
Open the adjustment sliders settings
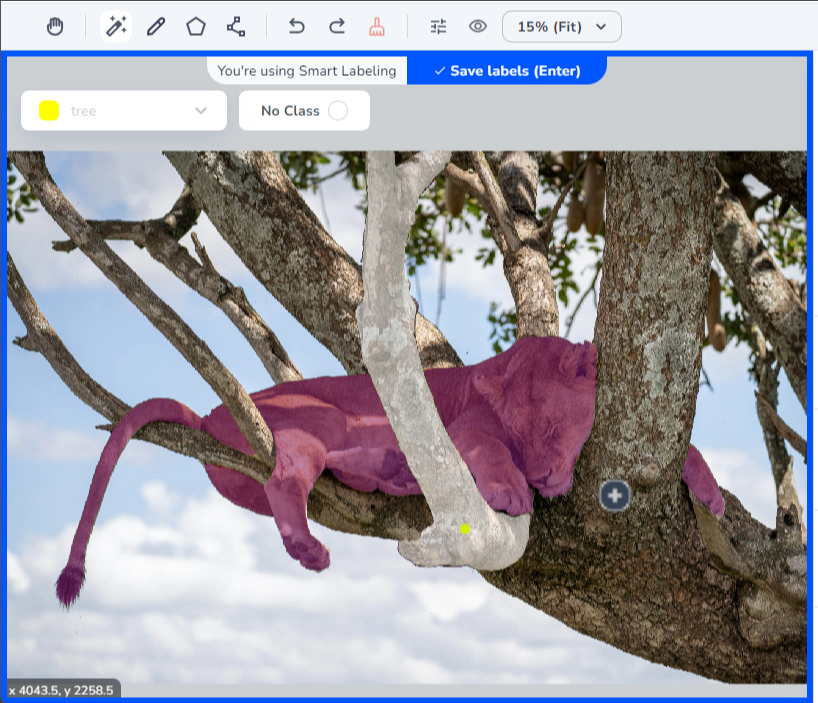coord(438,27)
